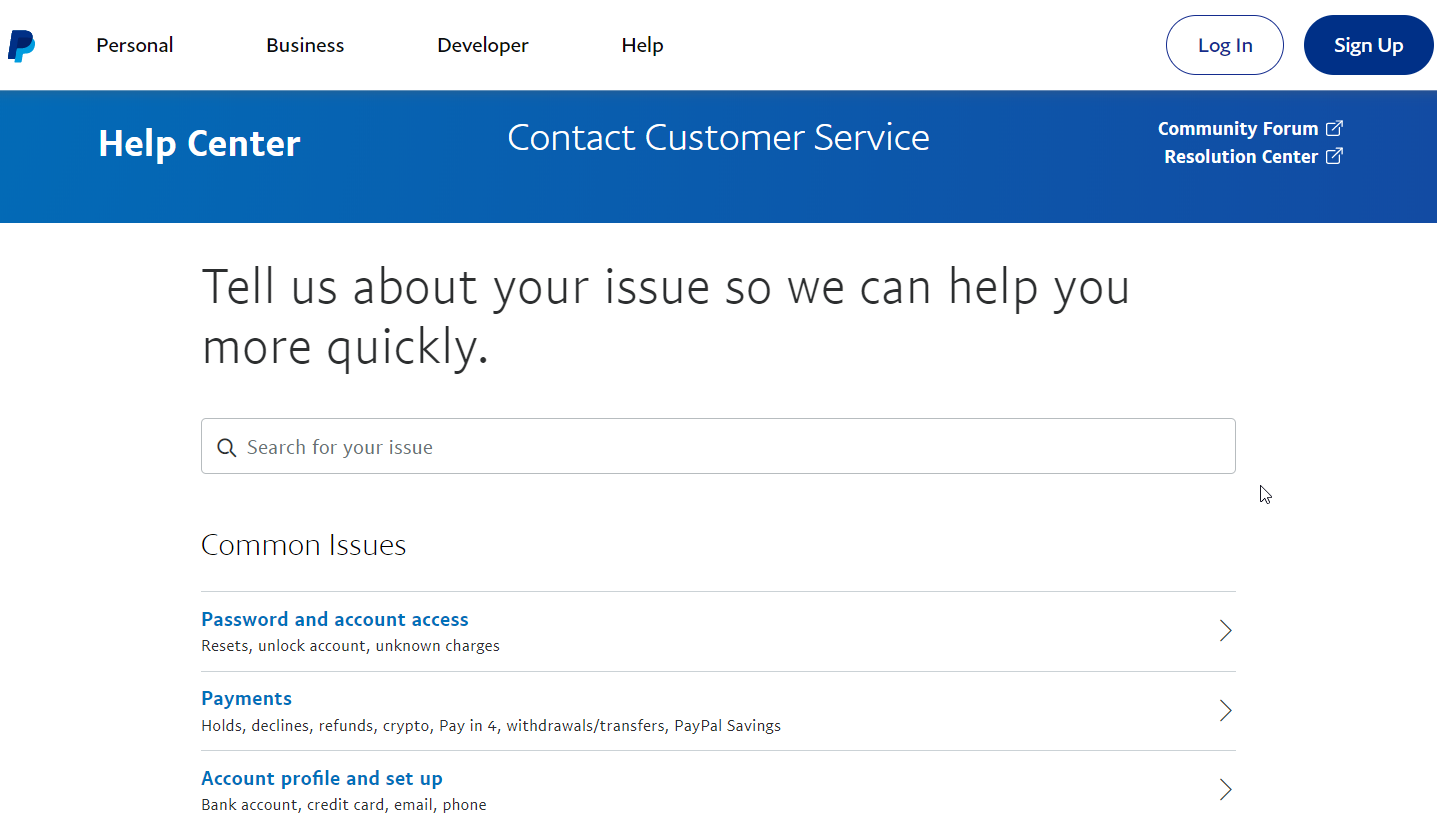Viewport: 1437px width, 827px height.
Task: Open the Help menu
Action: click(642, 45)
